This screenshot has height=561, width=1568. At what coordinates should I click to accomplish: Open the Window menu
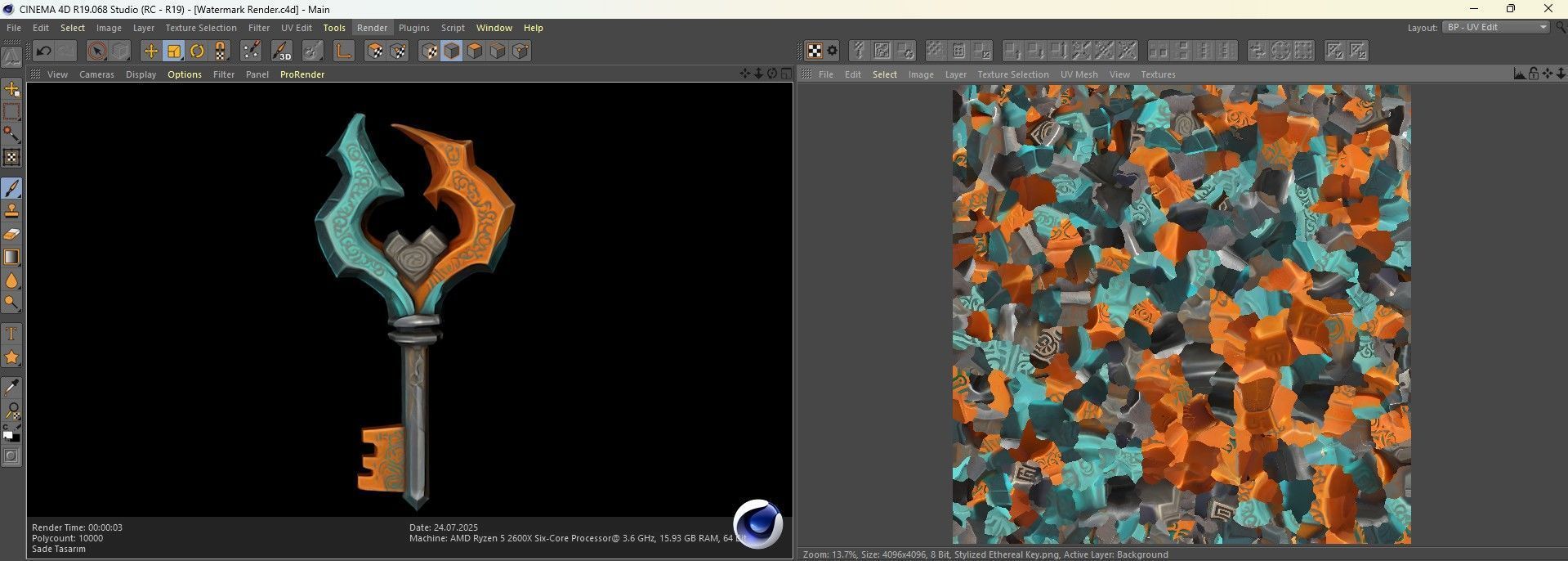click(494, 28)
